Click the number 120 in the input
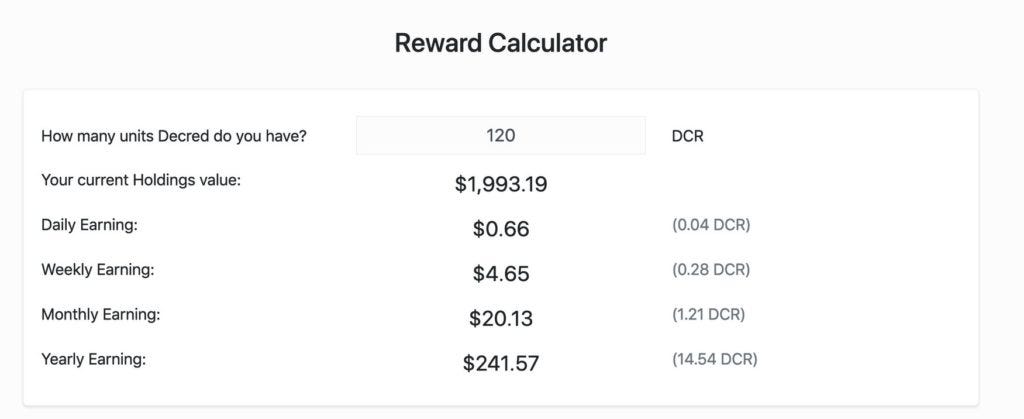1024x419 pixels. point(501,135)
